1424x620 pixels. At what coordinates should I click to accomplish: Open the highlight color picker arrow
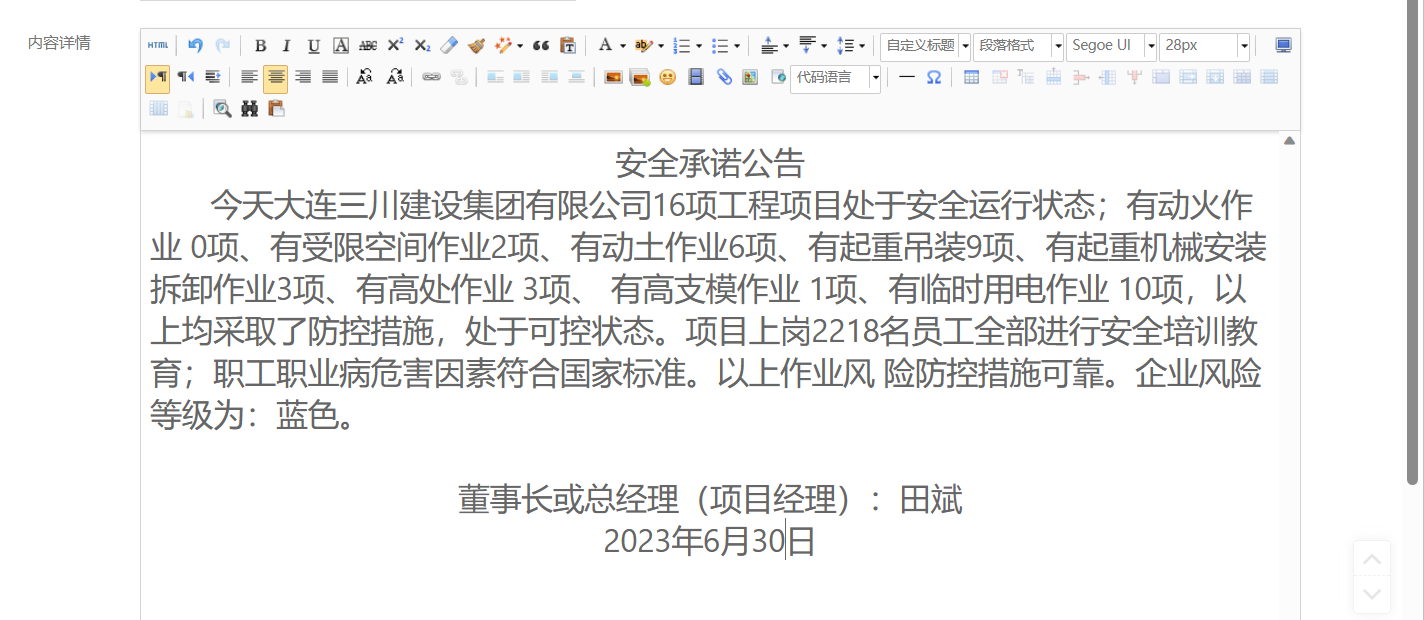pyautogui.click(x=661, y=45)
